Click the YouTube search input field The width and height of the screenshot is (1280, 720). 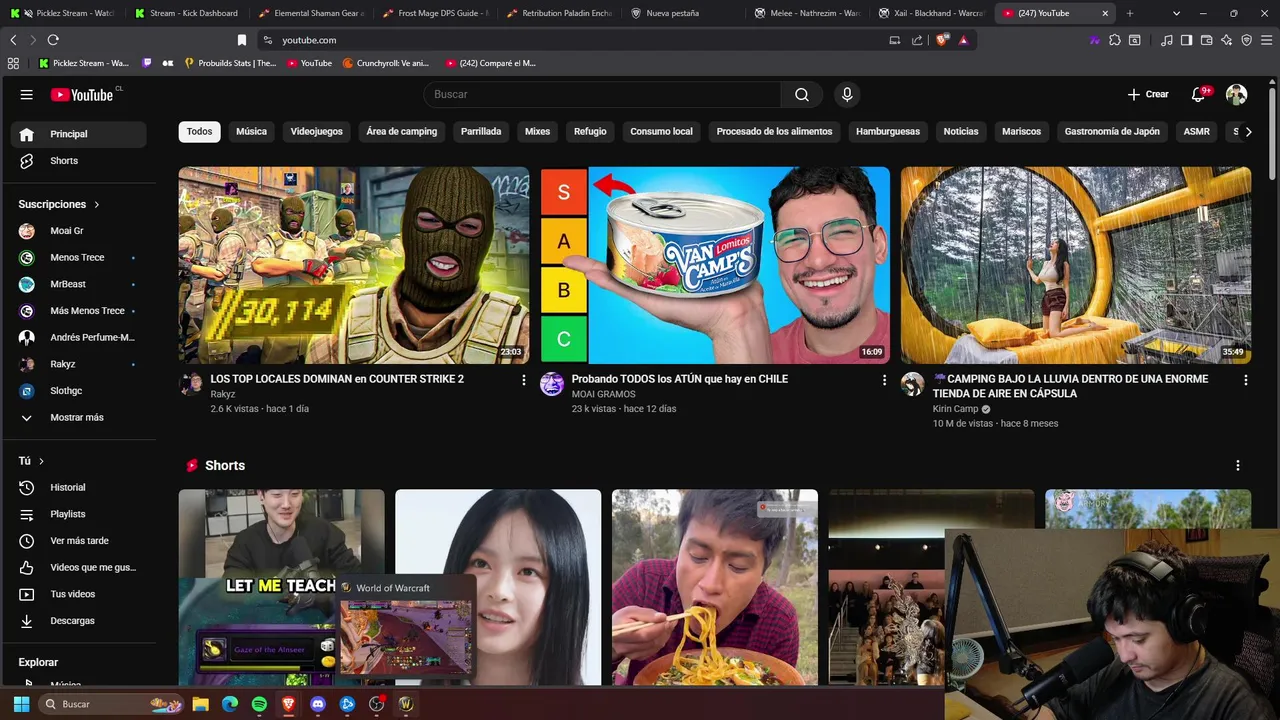coord(603,94)
